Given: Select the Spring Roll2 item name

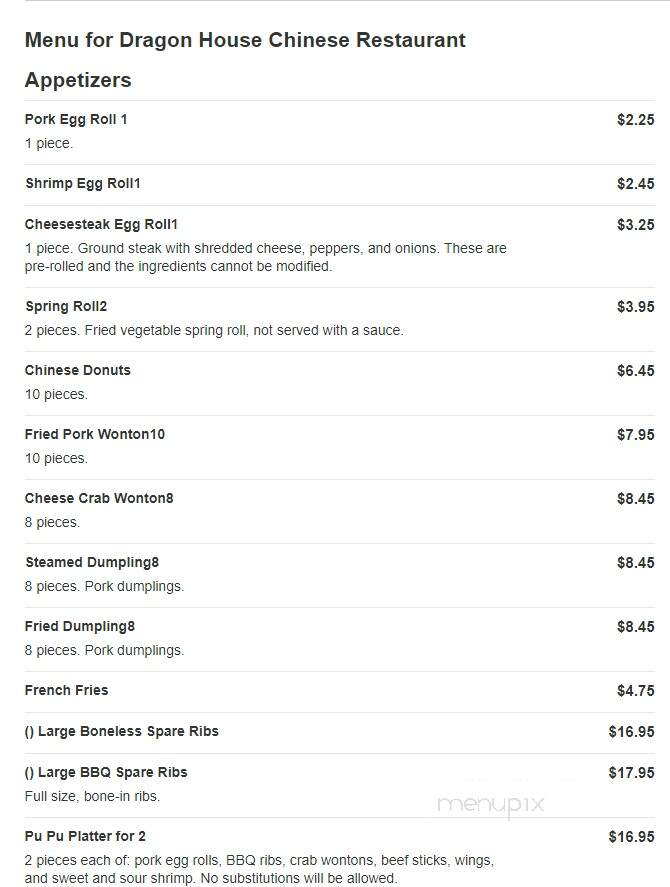Looking at the screenshot, I should [x=66, y=307].
